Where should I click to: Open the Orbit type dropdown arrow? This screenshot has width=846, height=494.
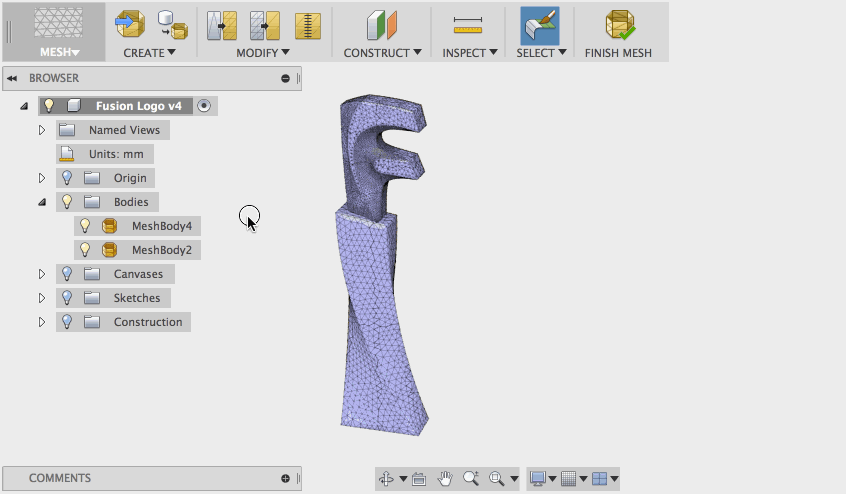point(403,479)
